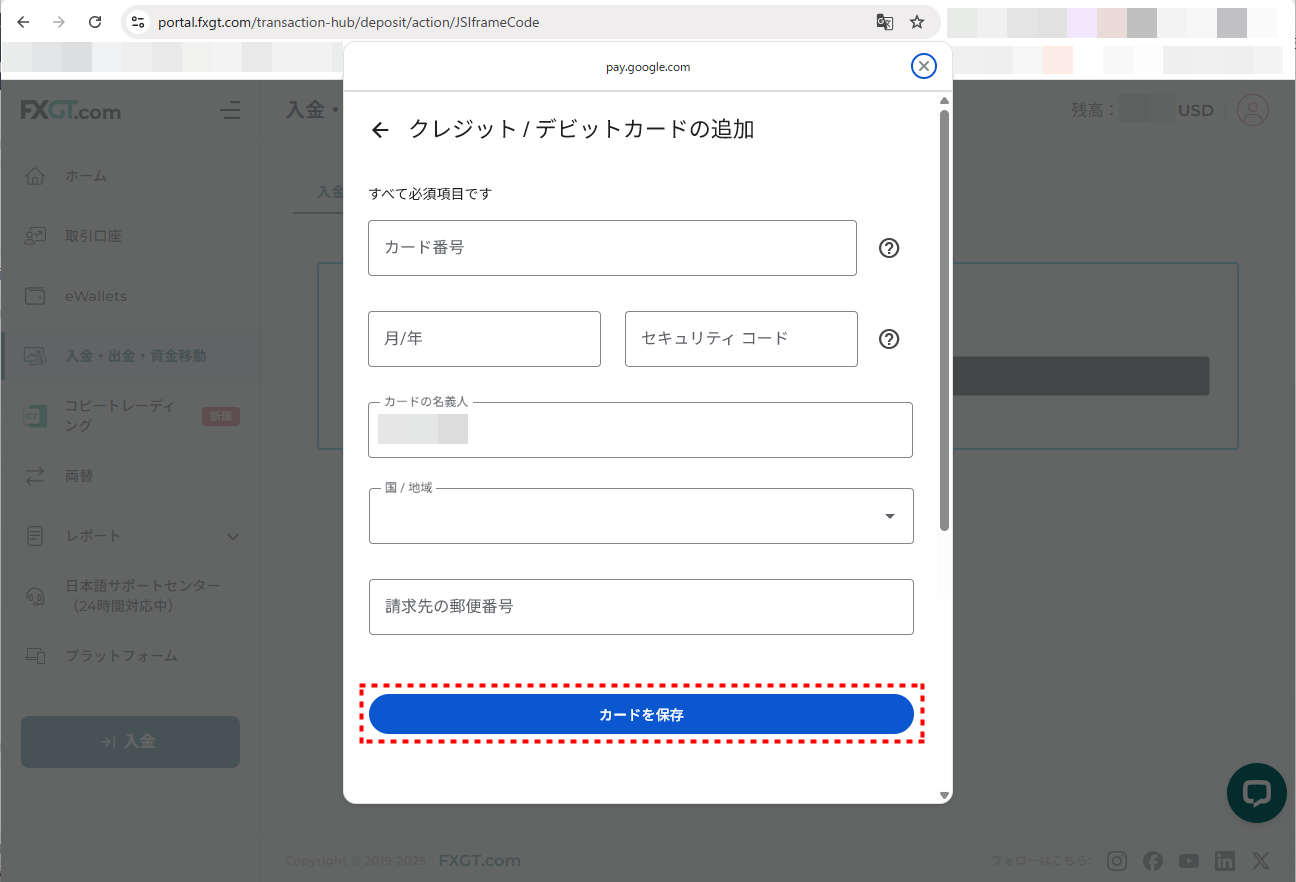Screen dimensions: 1296x882
Task: Open site information icon in address bar
Action: (138, 22)
